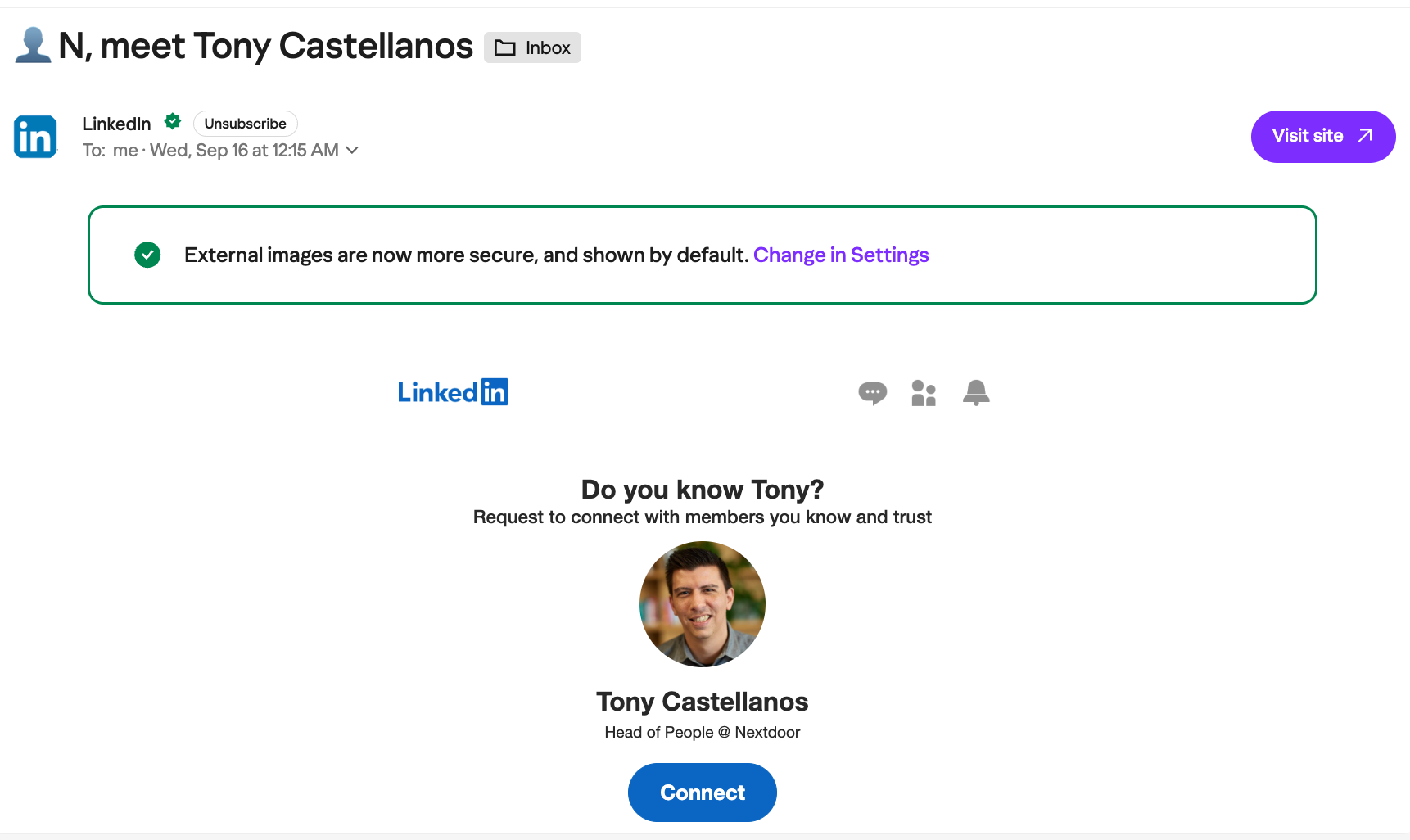This screenshot has width=1410, height=840.
Task: Click the LinkedIn logo in email body
Action: [453, 392]
